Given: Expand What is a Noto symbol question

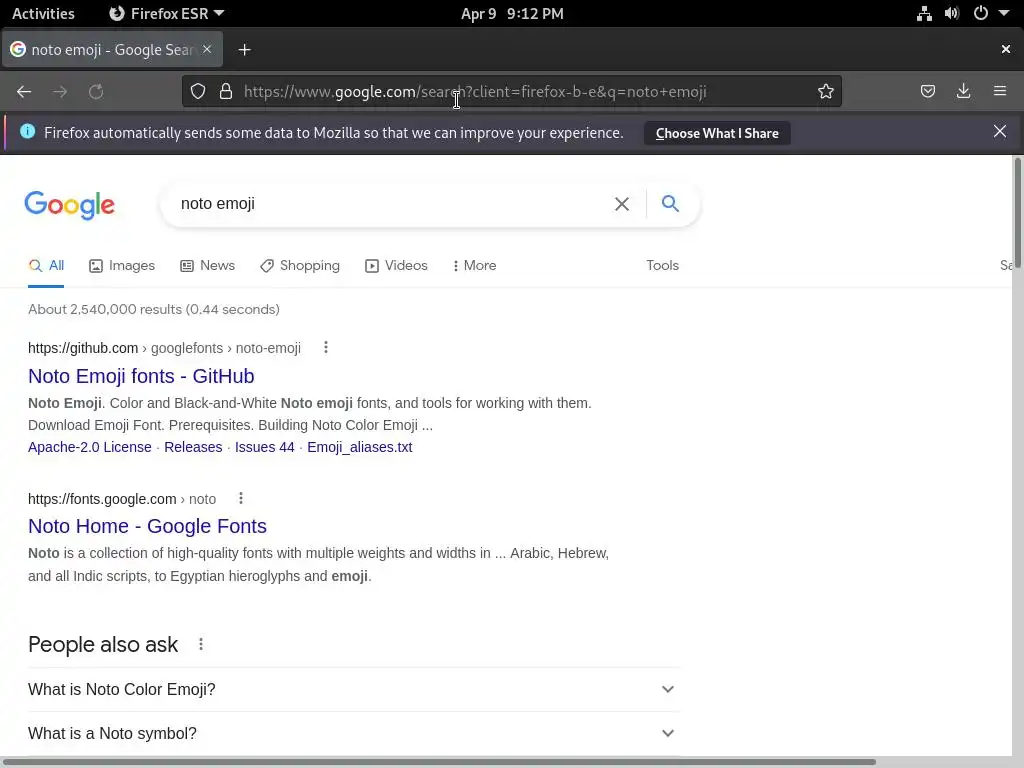Looking at the screenshot, I should [x=353, y=733].
